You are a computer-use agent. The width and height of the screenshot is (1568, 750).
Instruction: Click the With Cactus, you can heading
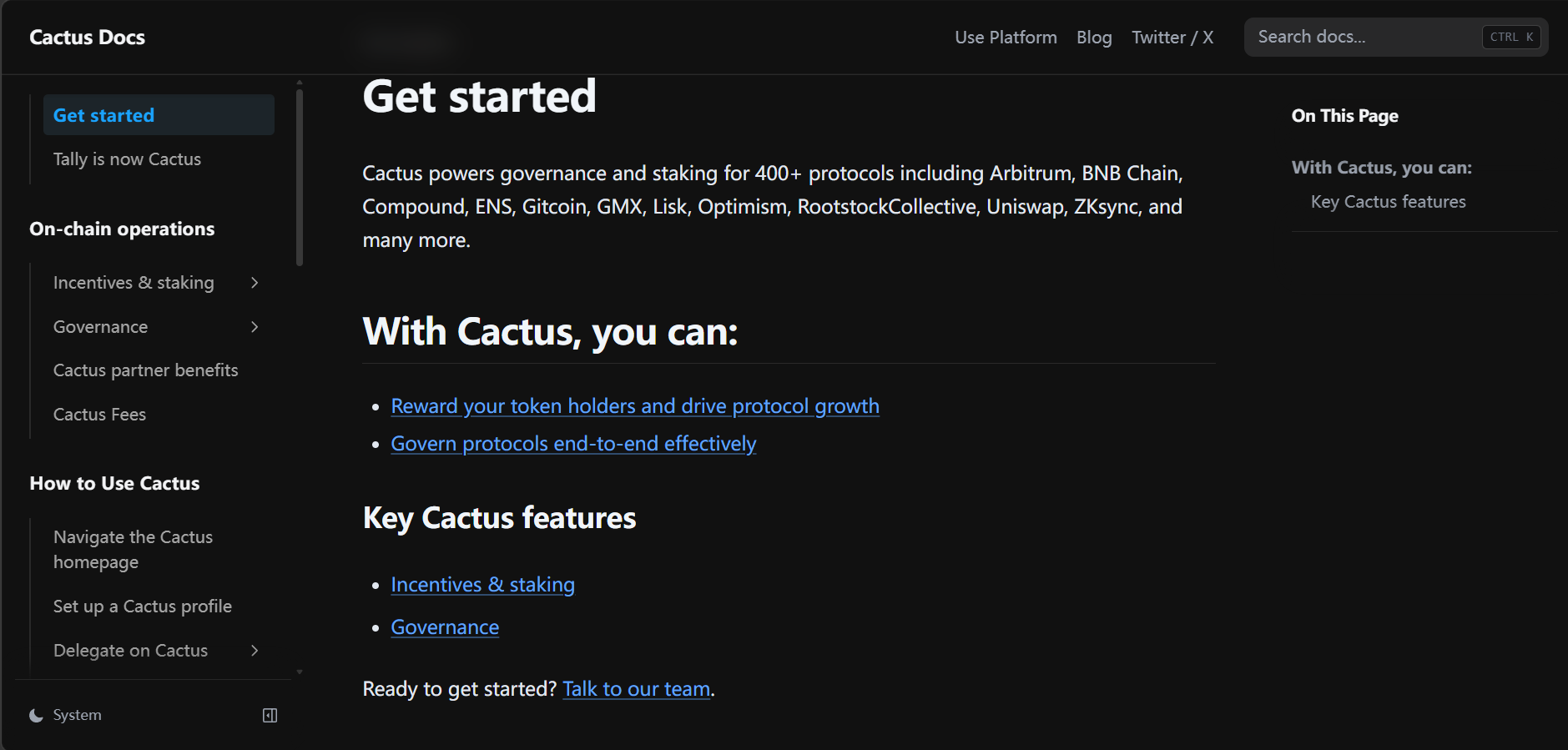(550, 332)
